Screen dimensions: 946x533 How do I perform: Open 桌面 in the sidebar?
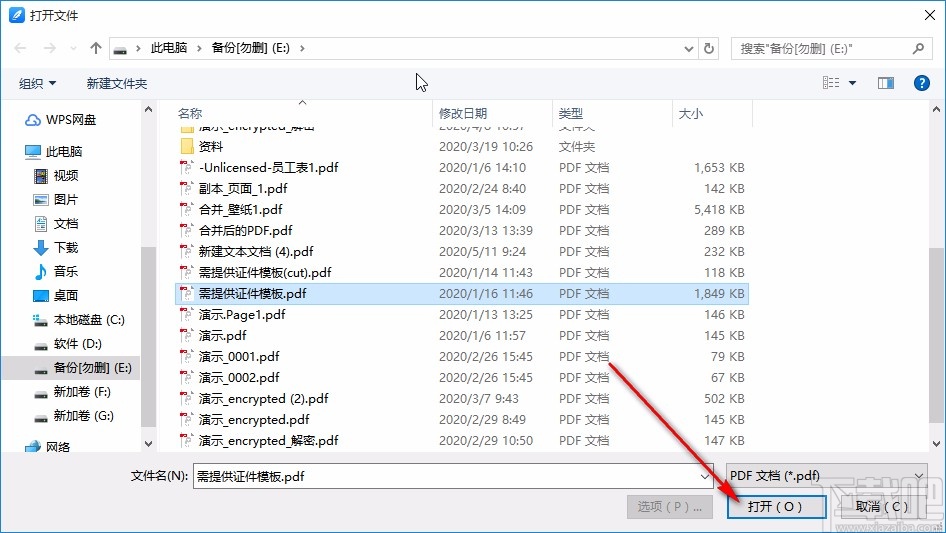click(x=56, y=296)
